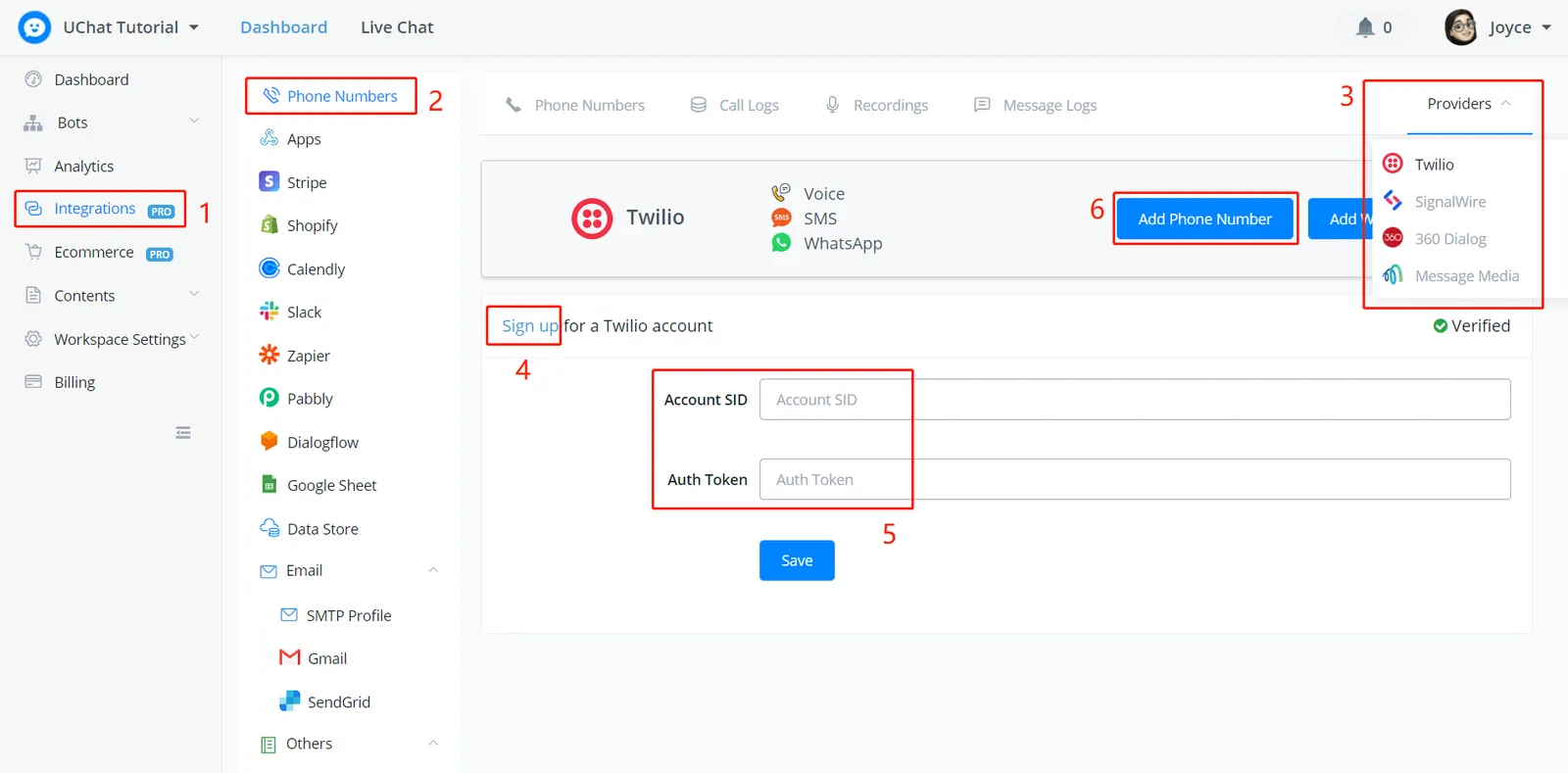Screen dimensions: 1568x773
Task: Click the Analytics chart icon
Action: pyautogui.click(x=33, y=166)
